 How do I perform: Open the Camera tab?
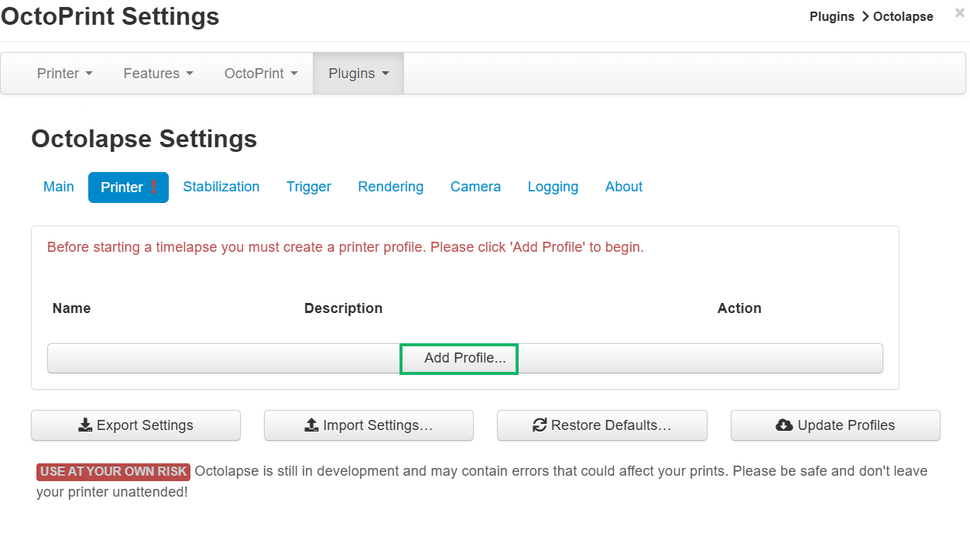click(x=475, y=187)
